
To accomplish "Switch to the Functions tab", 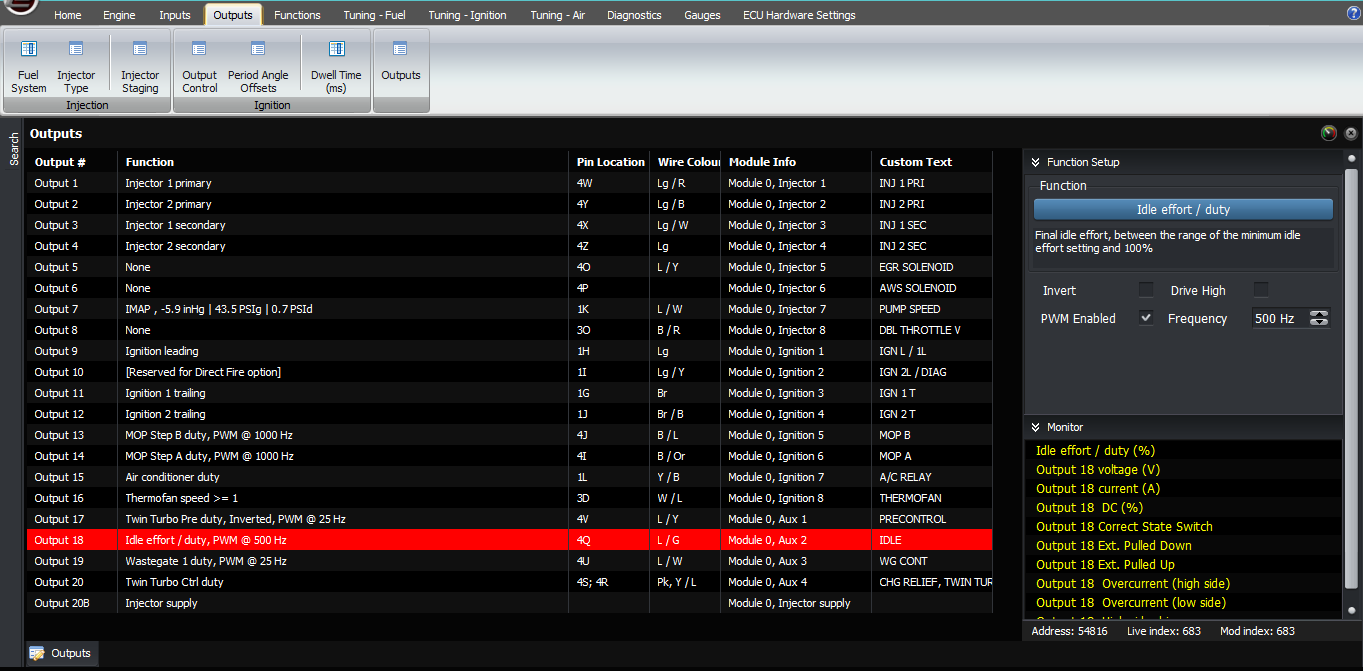I will [297, 15].
